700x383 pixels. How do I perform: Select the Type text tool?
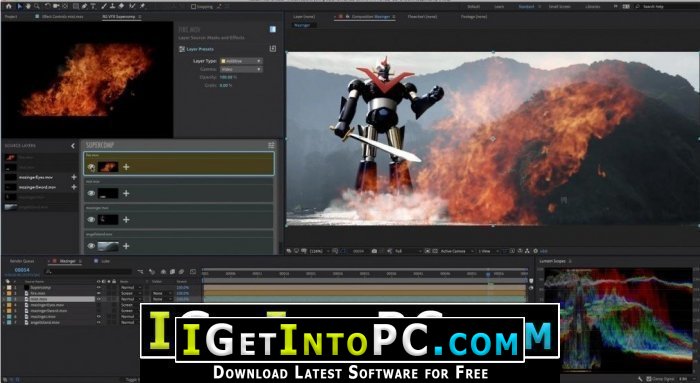tap(93, 6)
